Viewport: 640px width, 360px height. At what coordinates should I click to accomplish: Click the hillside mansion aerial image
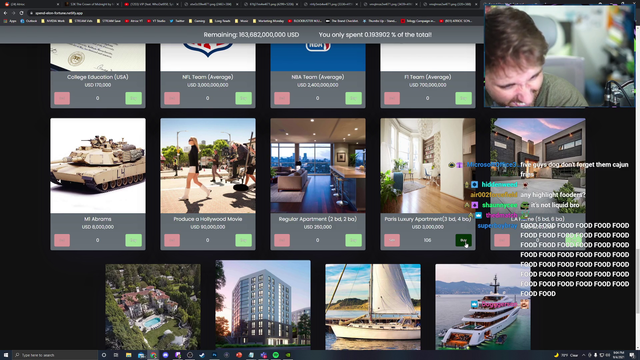pos(153,307)
